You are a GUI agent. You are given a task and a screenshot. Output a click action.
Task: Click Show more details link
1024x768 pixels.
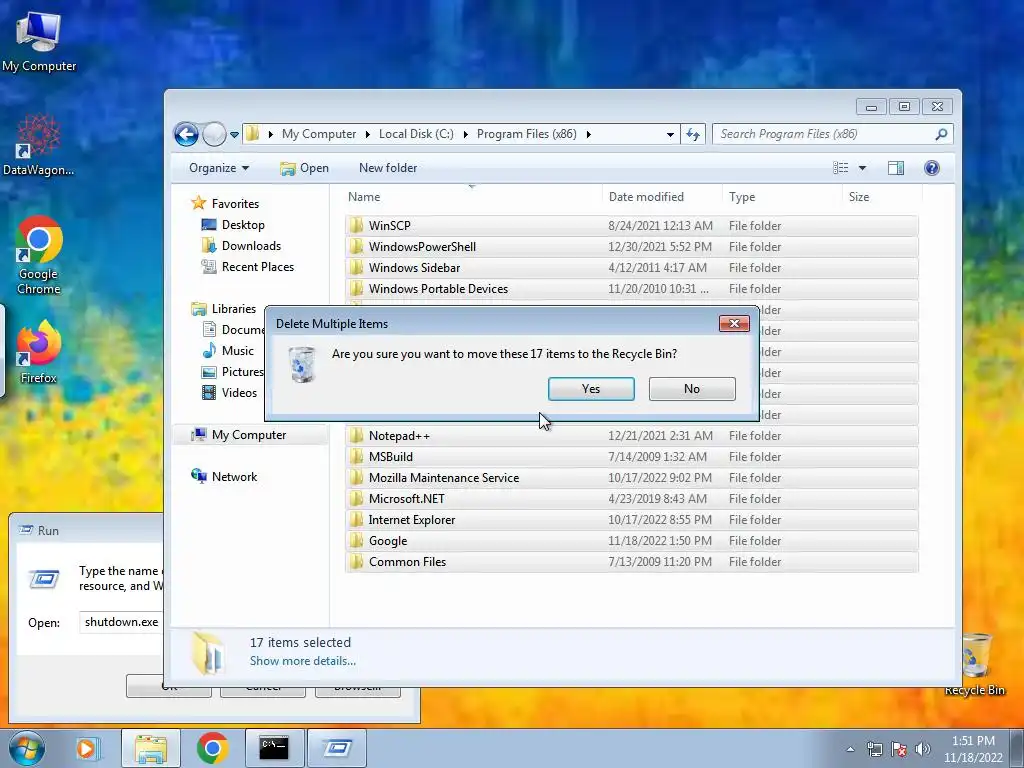[x=302, y=661]
